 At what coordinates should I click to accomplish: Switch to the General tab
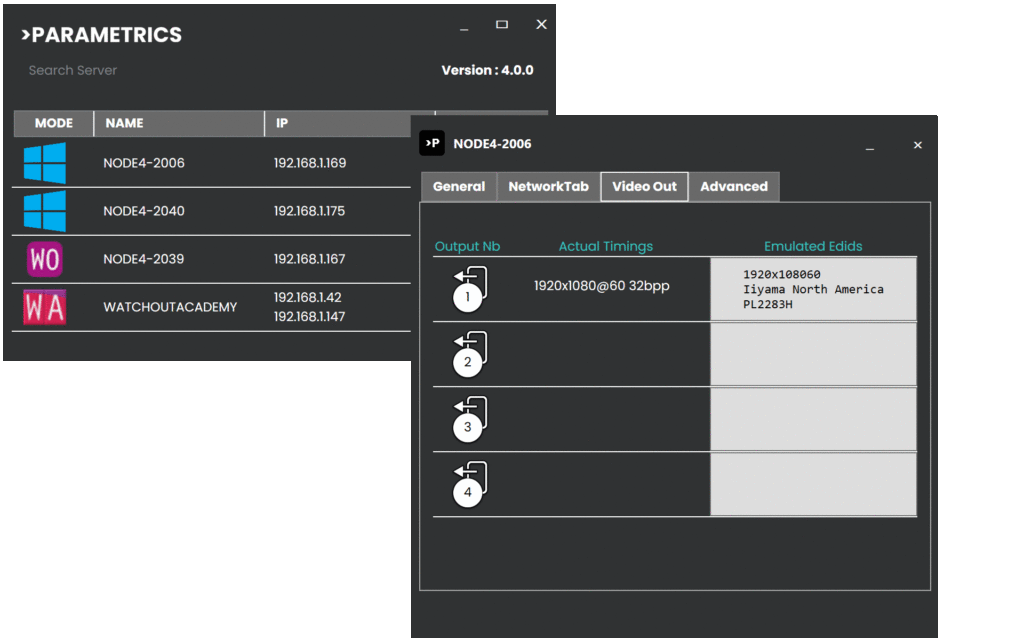tap(459, 187)
